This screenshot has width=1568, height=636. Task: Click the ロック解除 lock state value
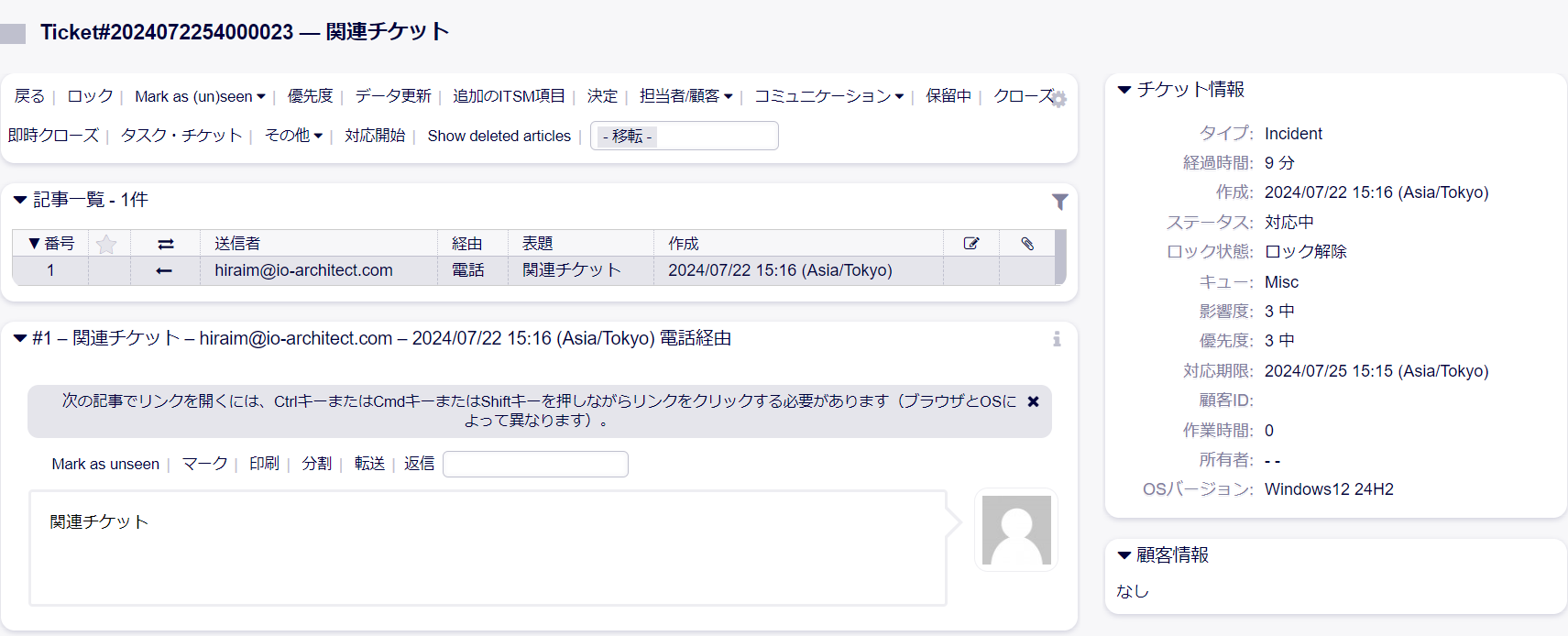click(x=1305, y=252)
